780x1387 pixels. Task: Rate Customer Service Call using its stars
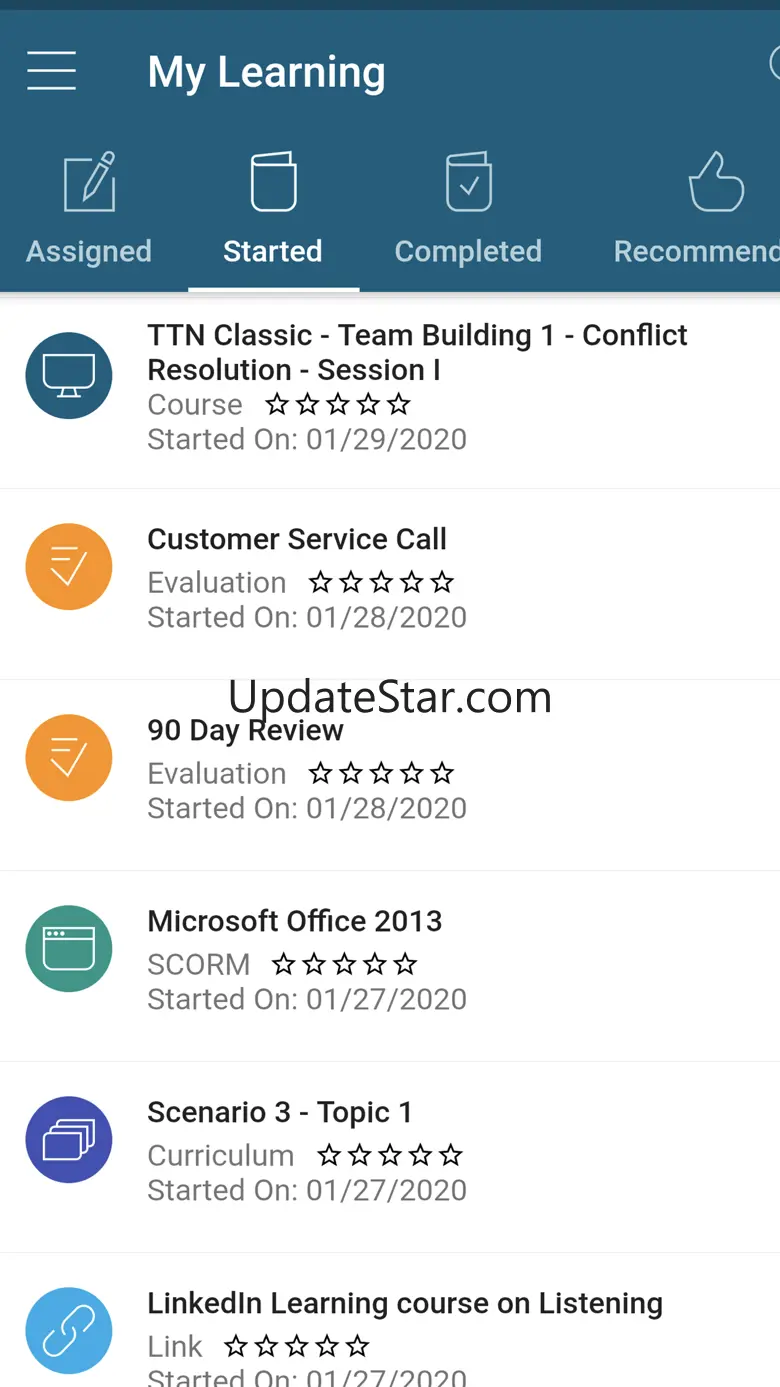click(381, 582)
